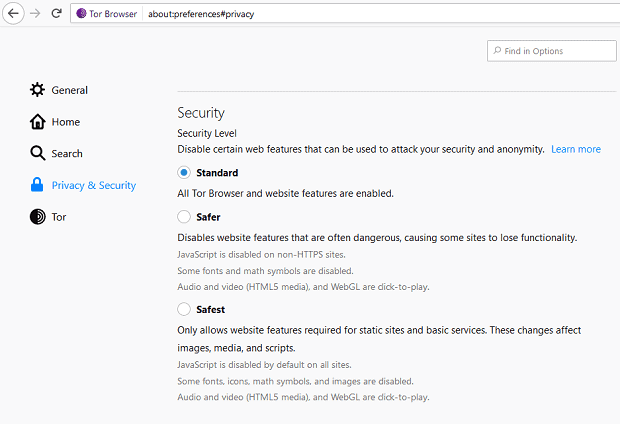Click the 'JavaScript is disabled by default on all sites' text
This screenshot has height=424, width=620.
click(264, 365)
